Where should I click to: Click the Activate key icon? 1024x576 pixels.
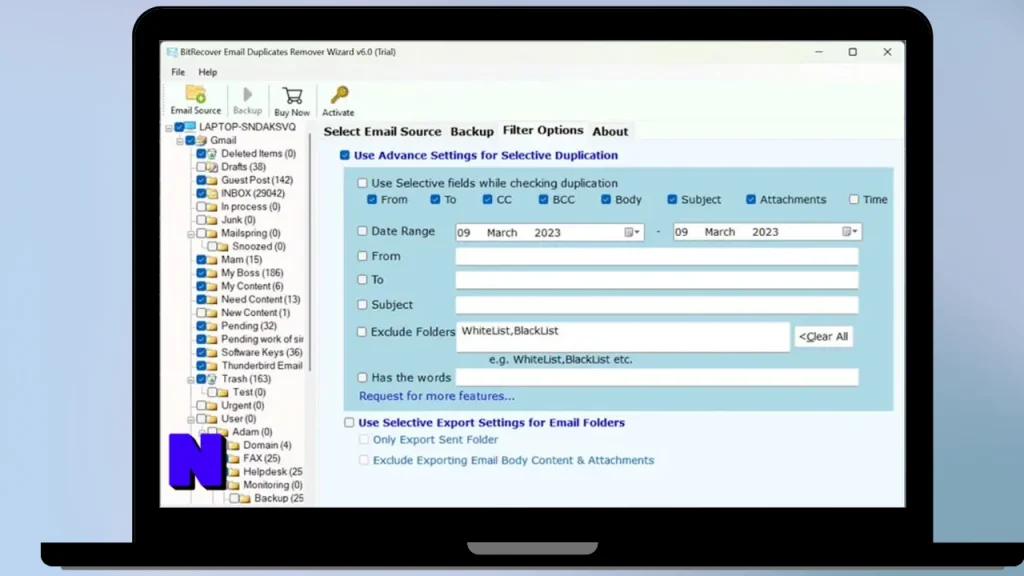pos(338,95)
